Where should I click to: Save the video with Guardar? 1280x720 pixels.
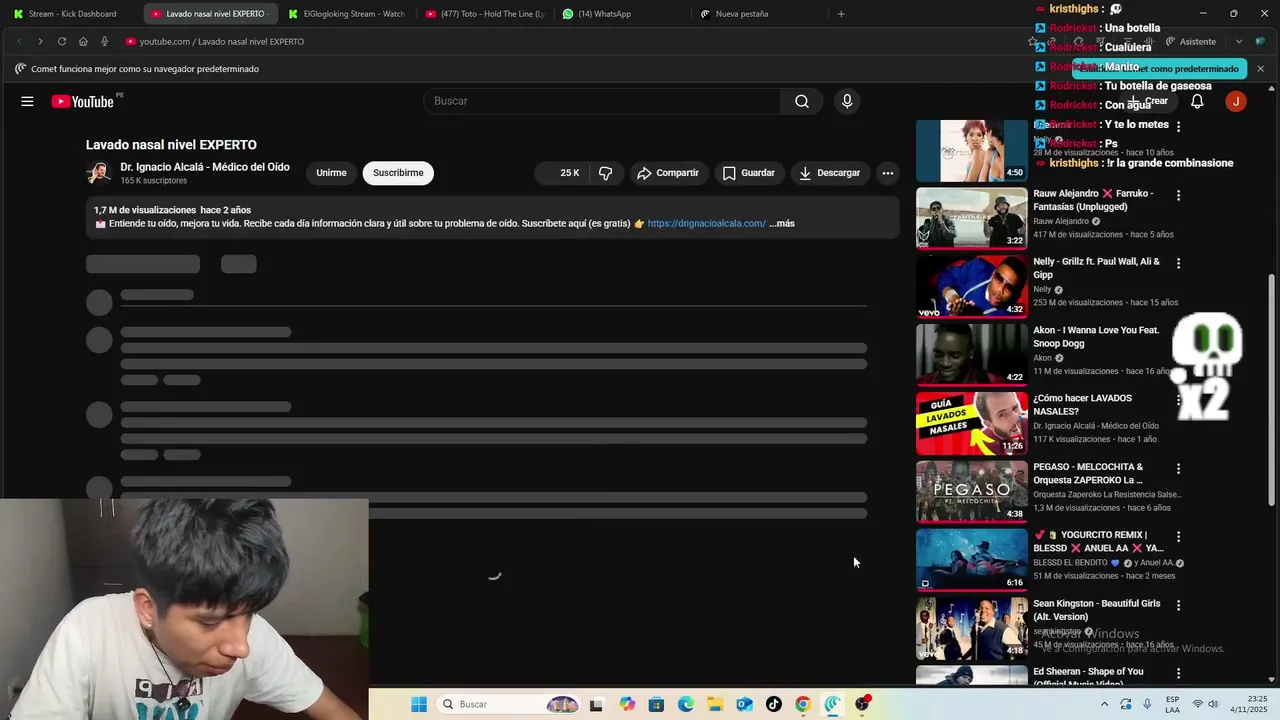[749, 173]
